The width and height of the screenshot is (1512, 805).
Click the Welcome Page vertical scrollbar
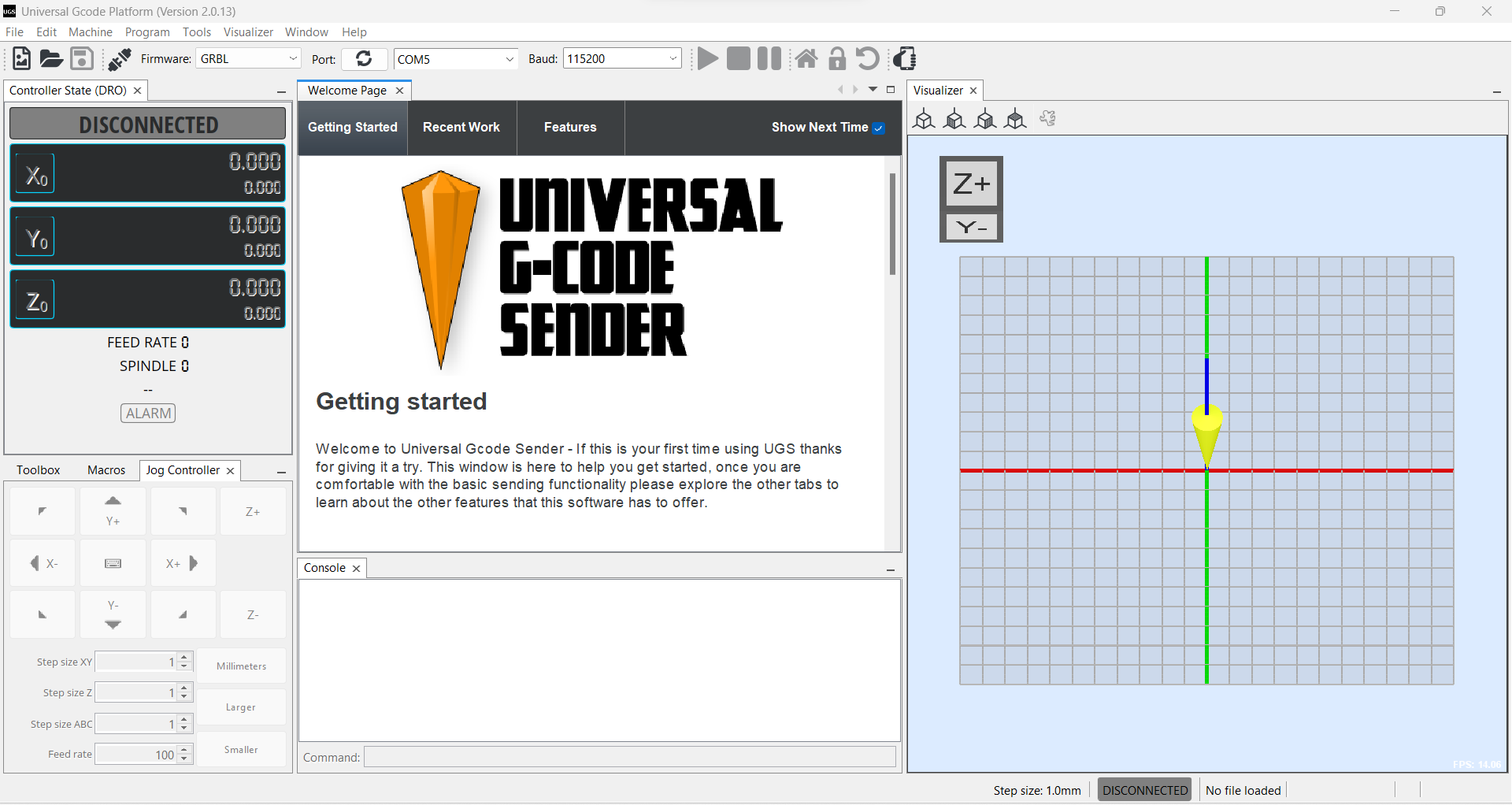tap(892, 224)
